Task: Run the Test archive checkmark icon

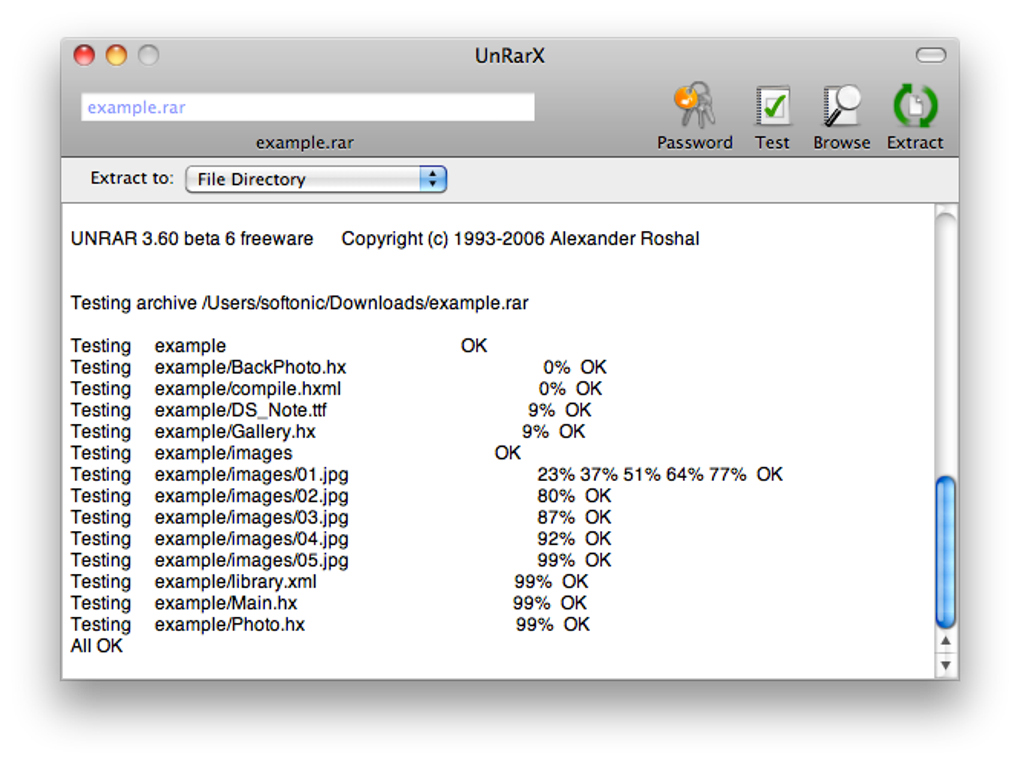Action: point(772,105)
